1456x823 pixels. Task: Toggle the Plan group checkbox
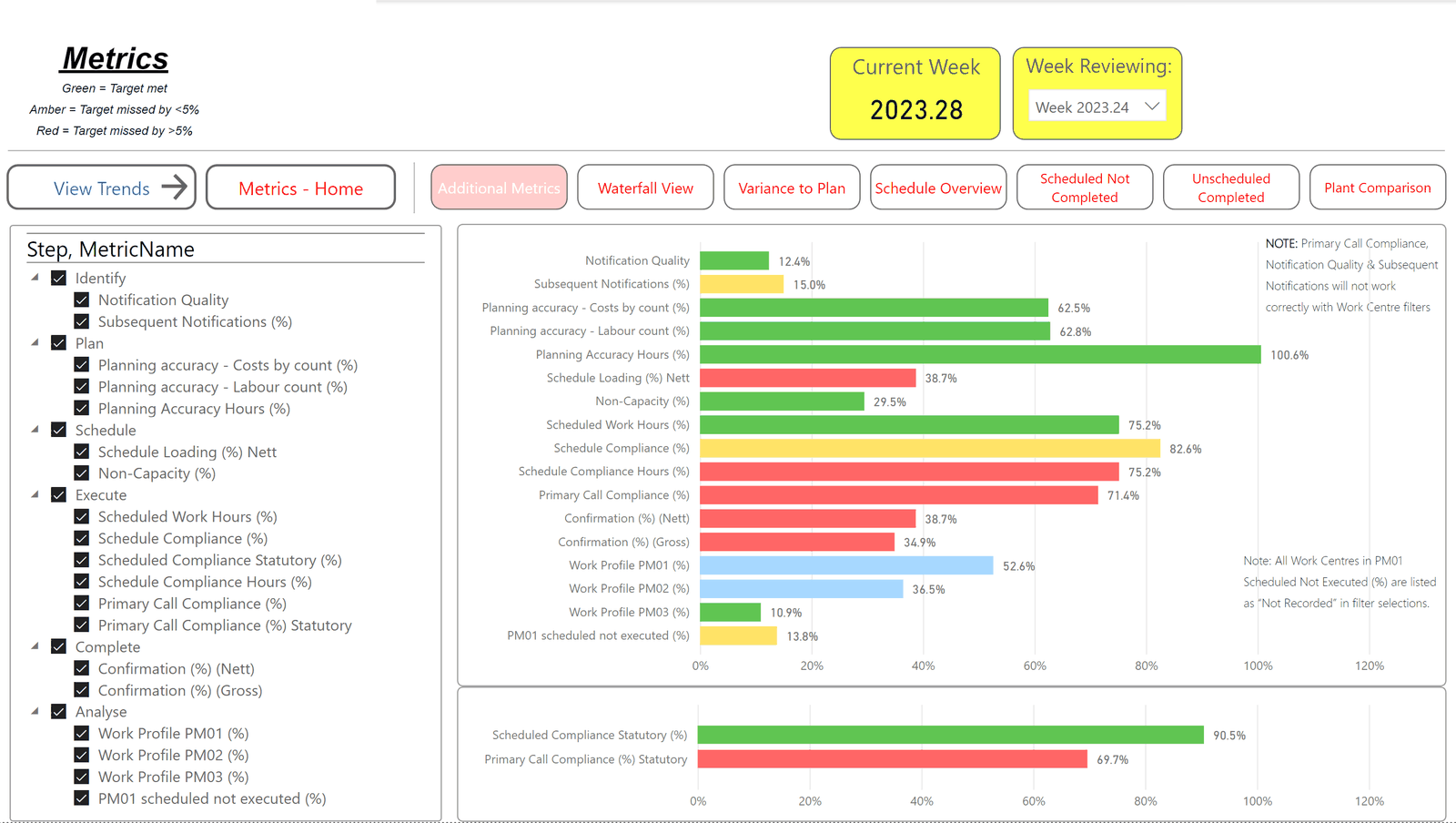tap(59, 343)
